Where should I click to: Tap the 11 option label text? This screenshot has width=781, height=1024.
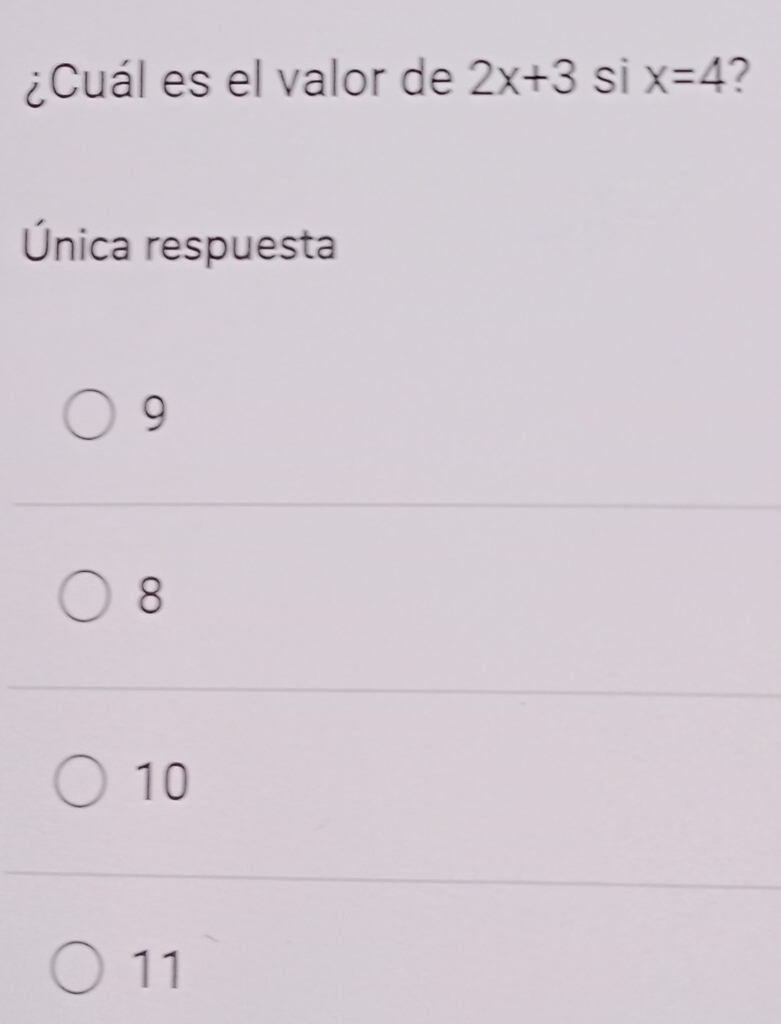[157, 969]
